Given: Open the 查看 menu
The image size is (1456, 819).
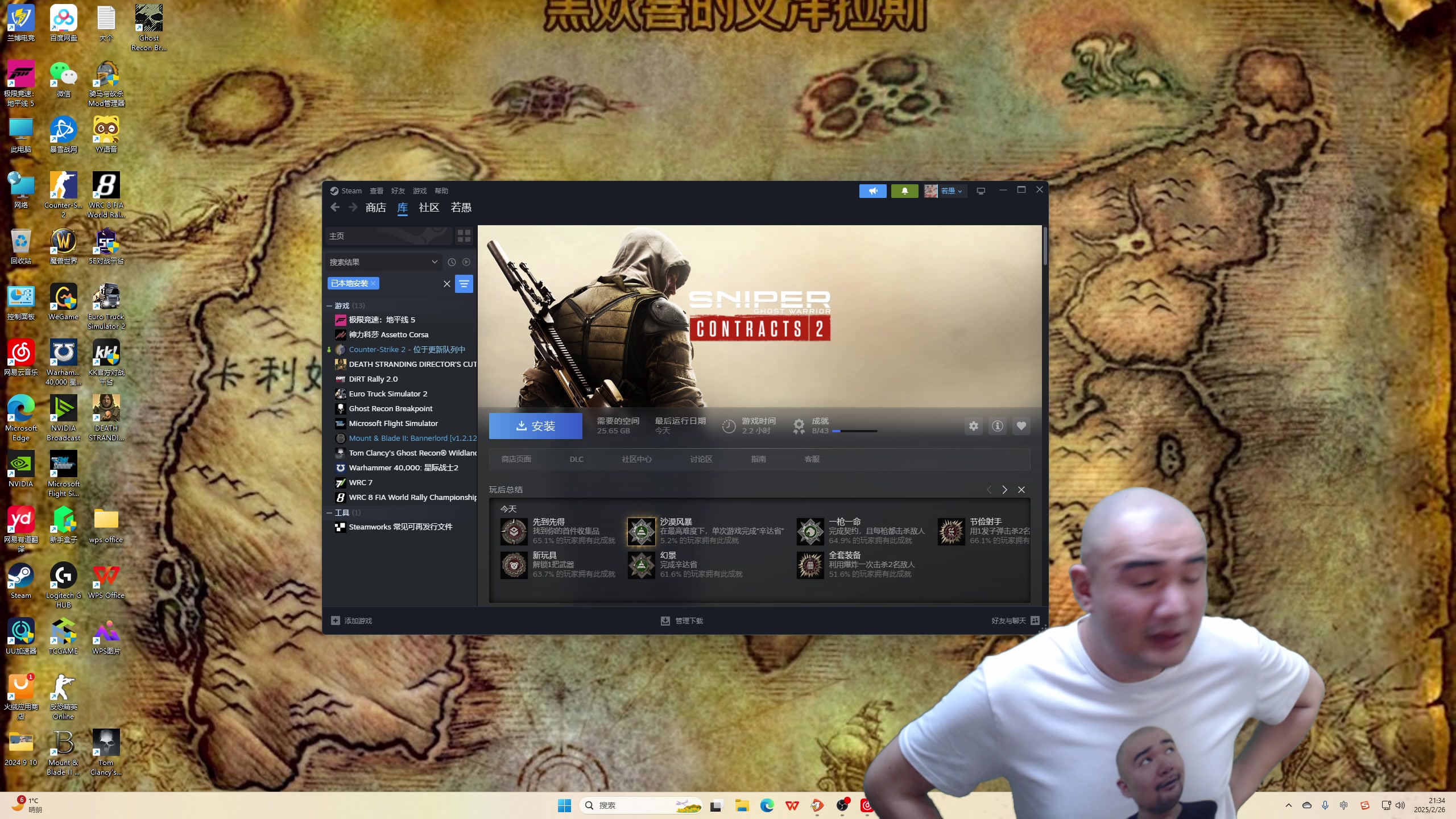Looking at the screenshot, I should tap(377, 191).
